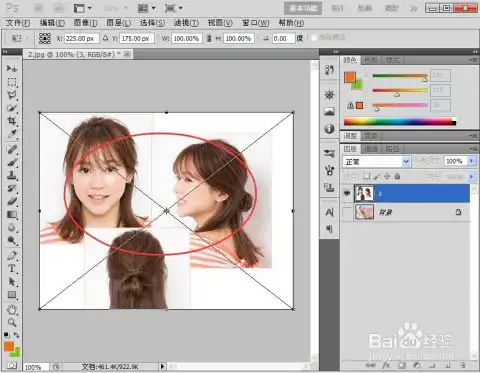Select the Zoom tool
Image resolution: width=480 pixels, height=373 pixels.
click(x=12, y=322)
